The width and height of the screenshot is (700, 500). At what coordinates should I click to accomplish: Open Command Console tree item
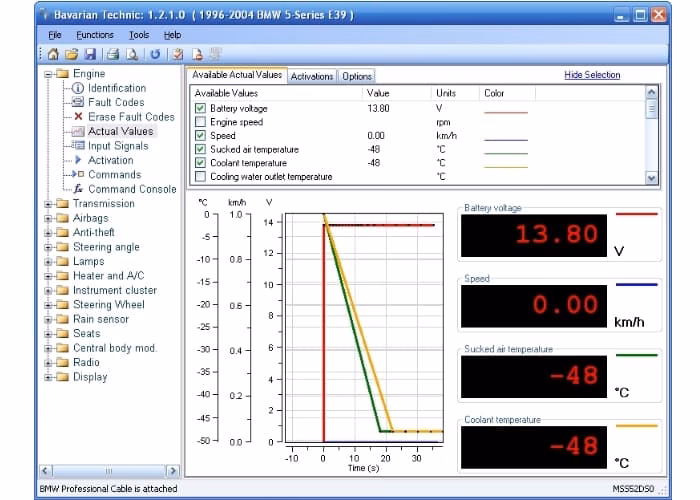pyautogui.click(x=132, y=189)
